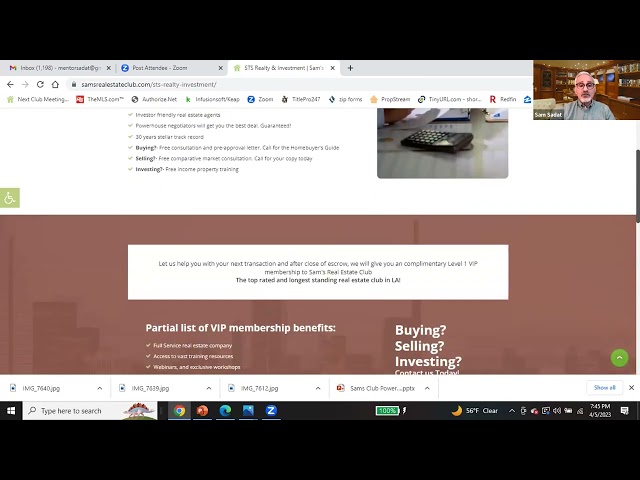Close the Gmail Inbox tab
The height and width of the screenshot is (480, 640).
tap(109, 68)
